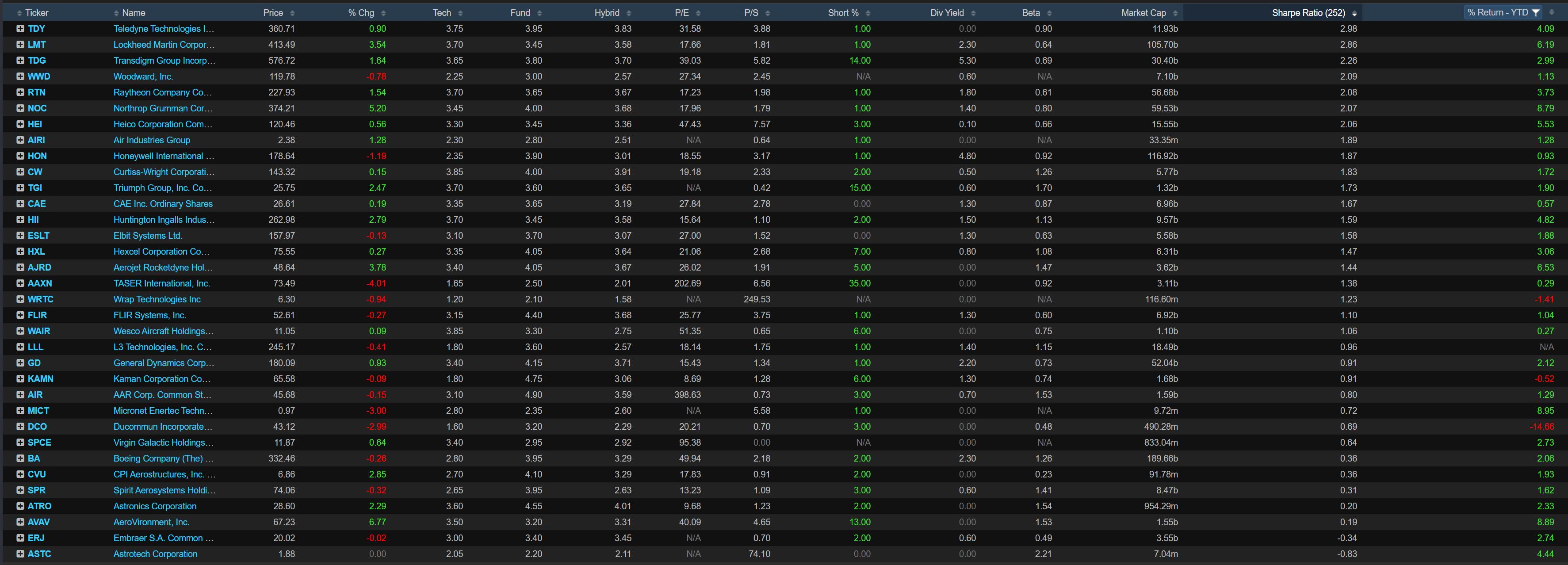This screenshot has width=1568, height=565.
Task: Open Lockheed Martin Corporation link
Action: point(164,45)
